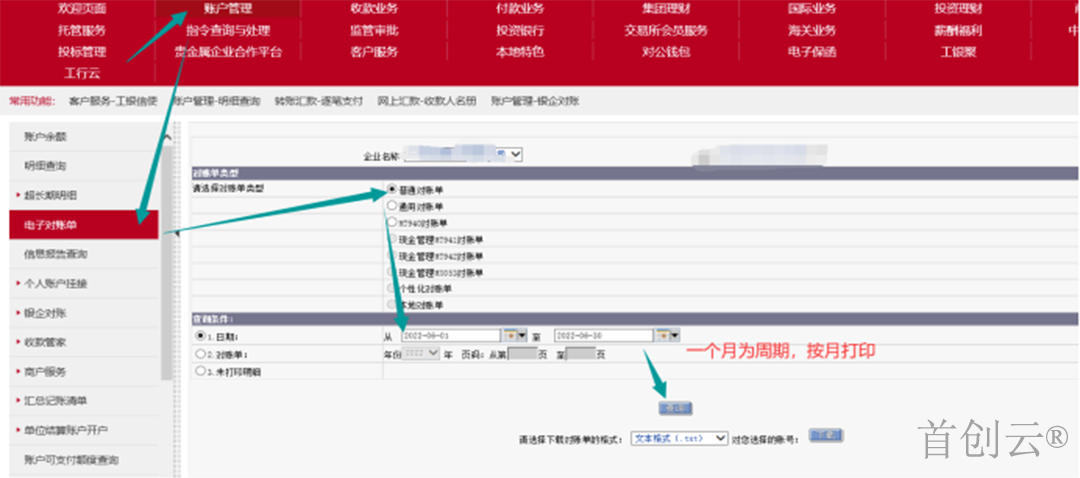Select query condition 2. 对账单 radio
1080x478 pixels.
pyautogui.click(x=200, y=353)
